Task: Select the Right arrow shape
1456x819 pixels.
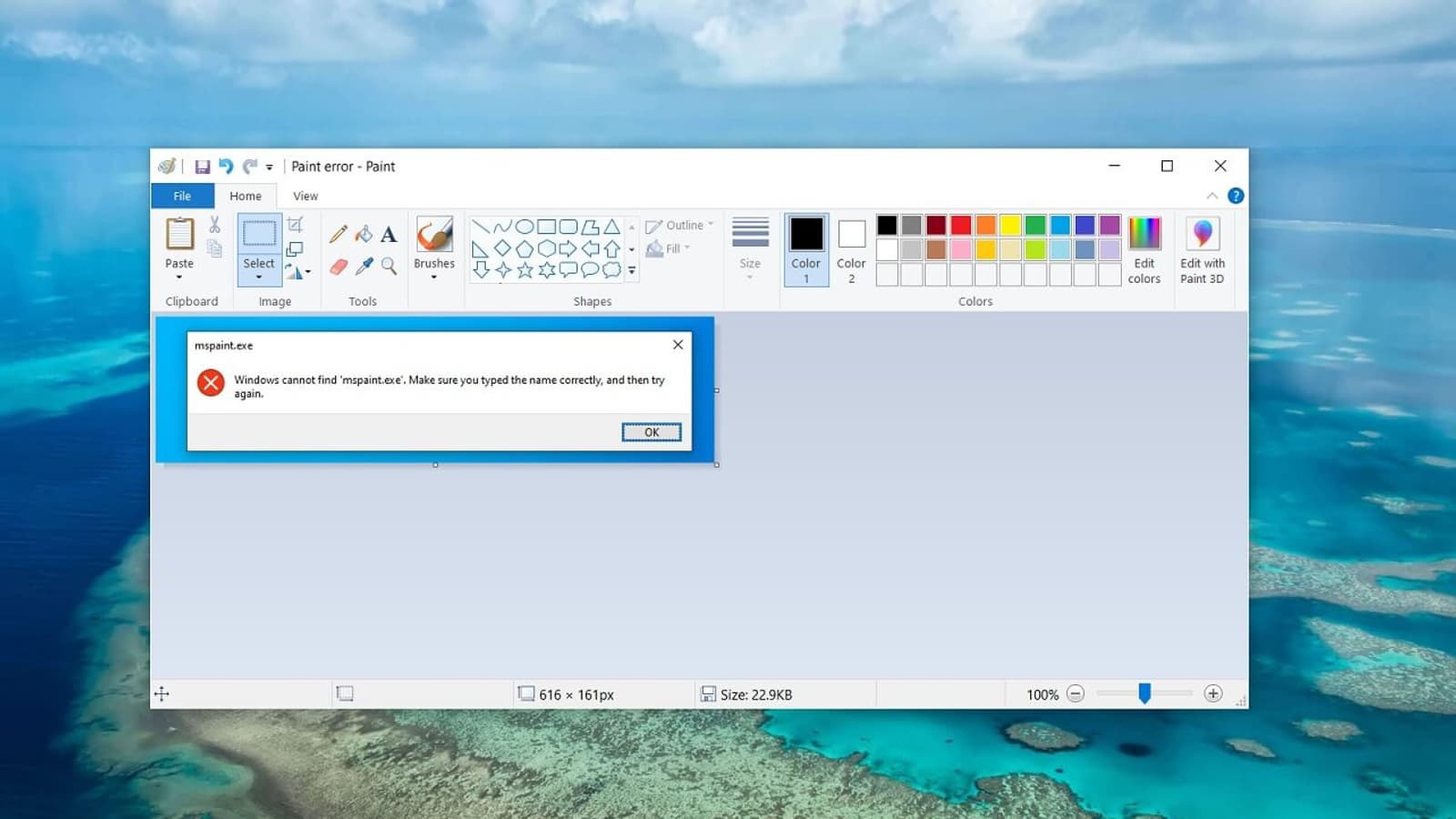Action: [568, 248]
